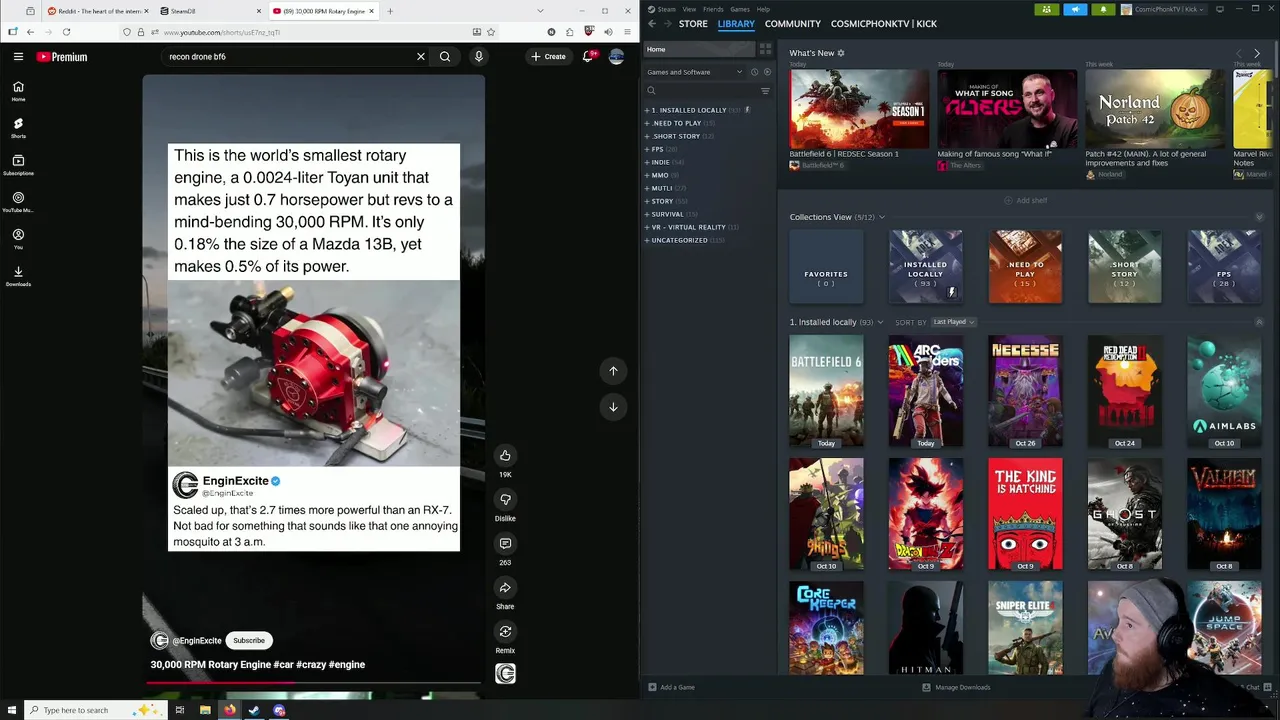Viewport: 1280px width, 720px height.
Task: Open @EnginExcite channel link
Action: point(197,641)
